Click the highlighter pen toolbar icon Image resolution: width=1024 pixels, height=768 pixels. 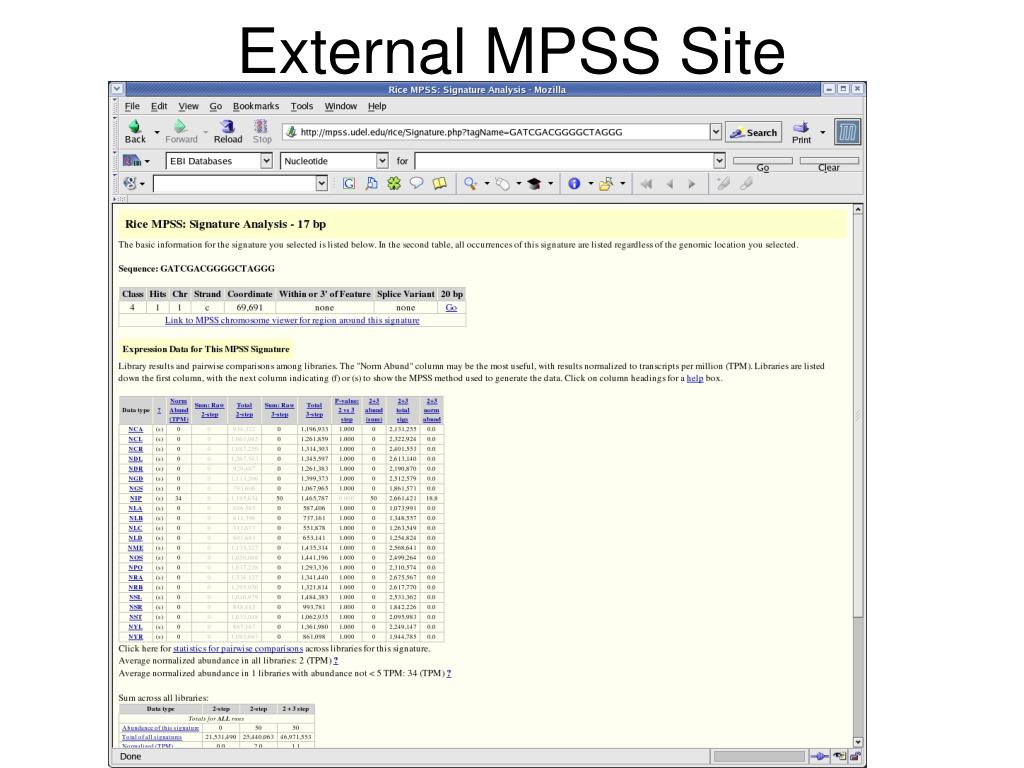(502, 184)
